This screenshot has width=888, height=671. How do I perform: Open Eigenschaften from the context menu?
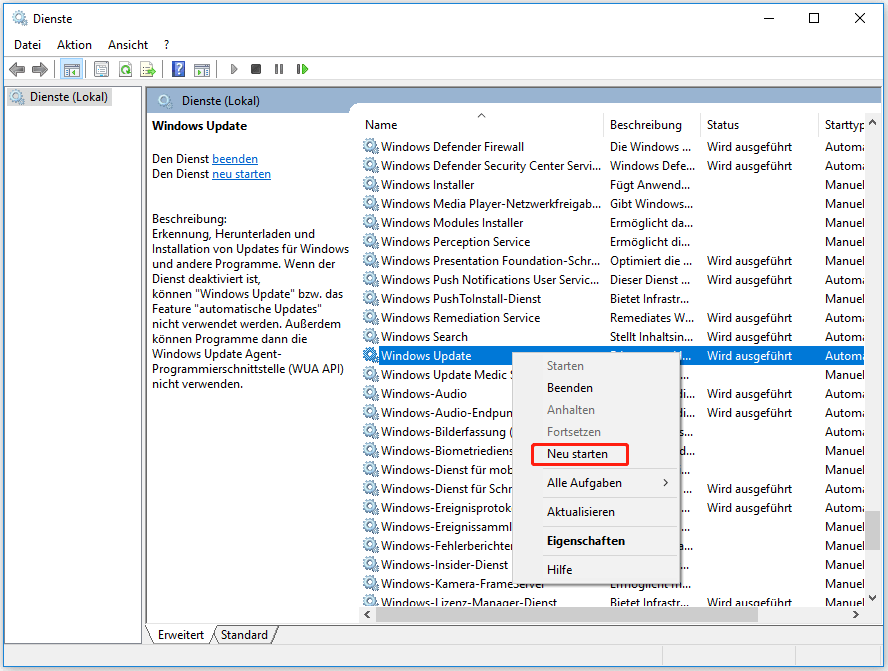click(596, 541)
